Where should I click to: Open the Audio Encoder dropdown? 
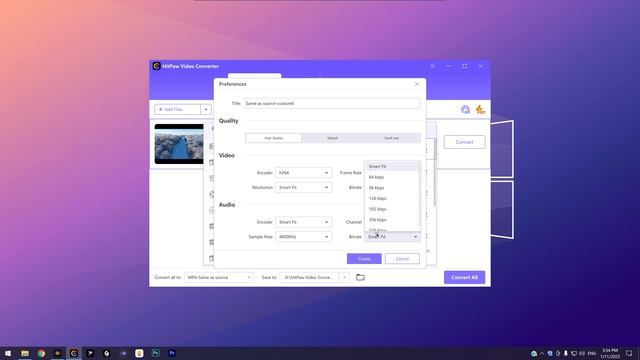[303, 222]
